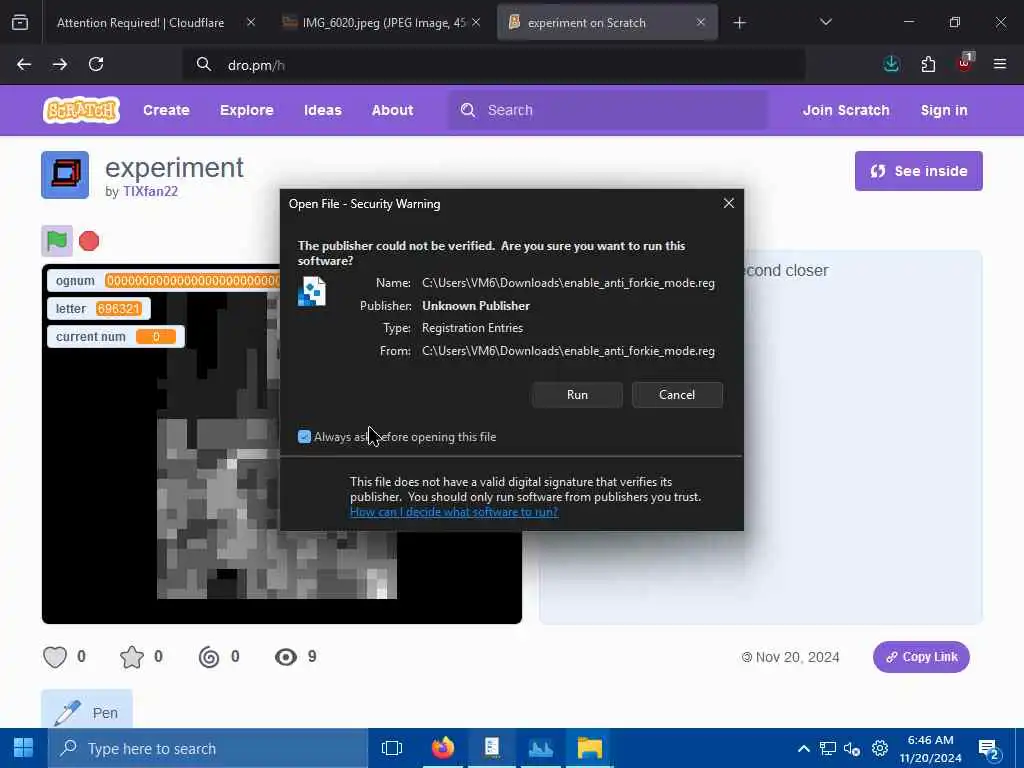Open a new browser tab
This screenshot has width=1024, height=768.
pyautogui.click(x=739, y=23)
